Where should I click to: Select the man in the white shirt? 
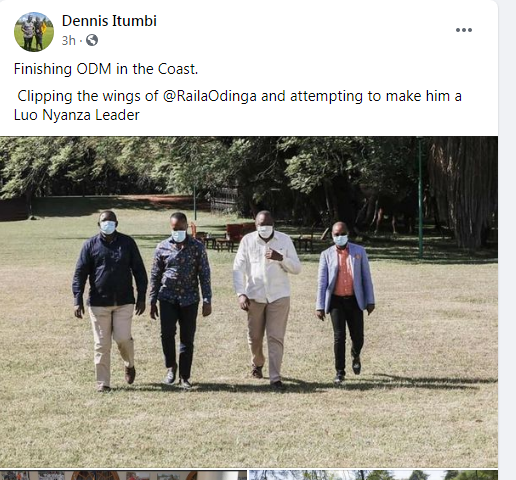coord(266,298)
